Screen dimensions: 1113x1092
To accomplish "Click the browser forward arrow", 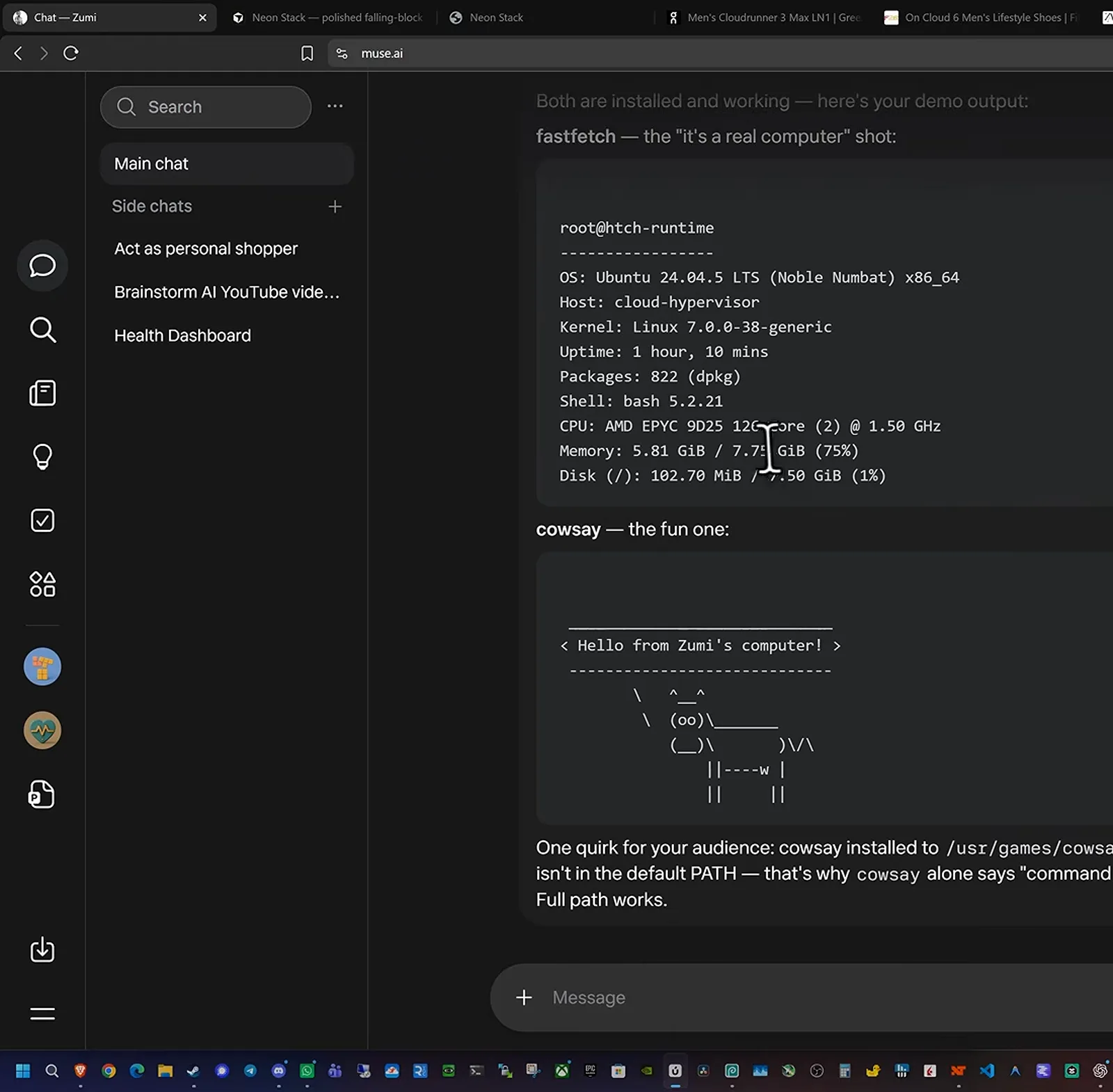I will 44,54.
